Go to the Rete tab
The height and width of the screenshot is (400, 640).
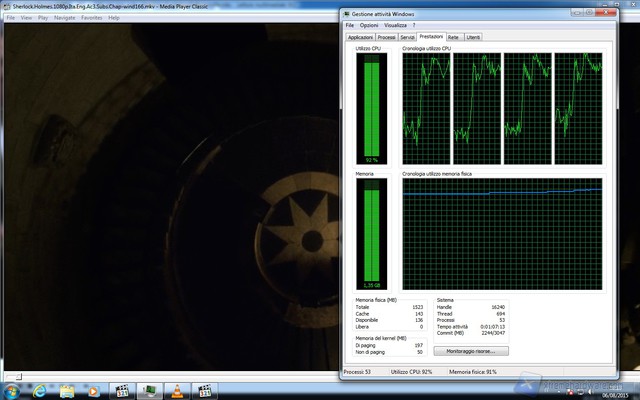453,36
